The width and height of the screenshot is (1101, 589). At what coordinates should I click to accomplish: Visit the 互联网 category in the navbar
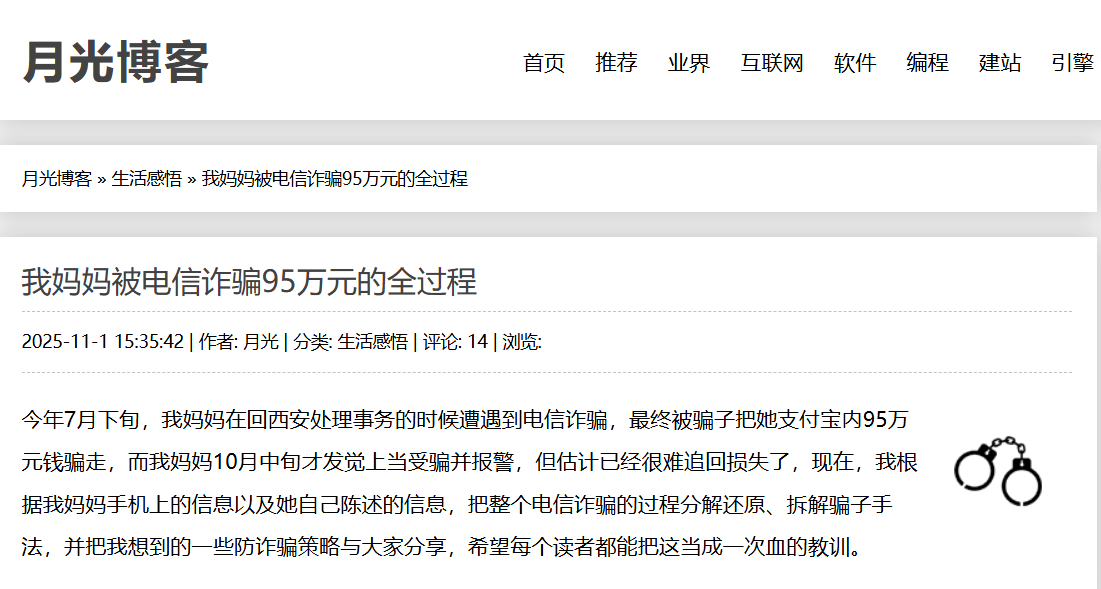pos(775,63)
